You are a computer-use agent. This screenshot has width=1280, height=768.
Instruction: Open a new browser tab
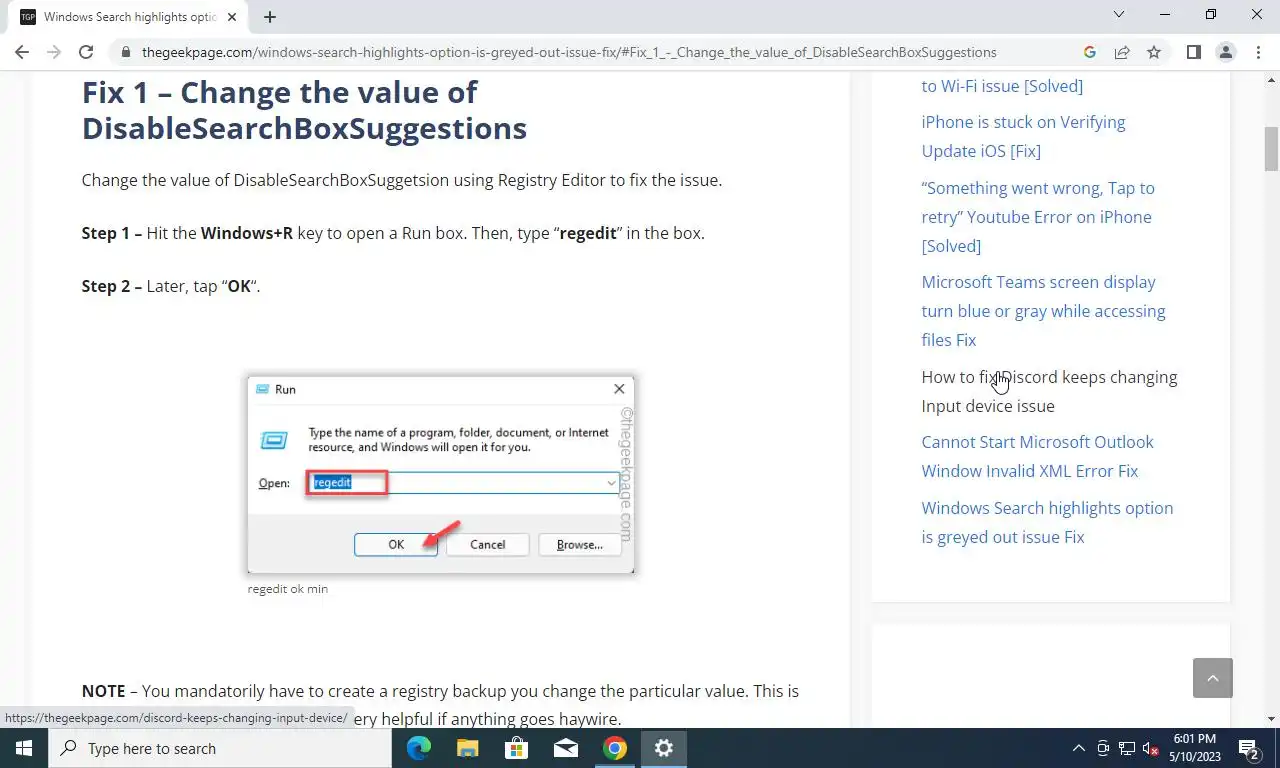coord(270,16)
